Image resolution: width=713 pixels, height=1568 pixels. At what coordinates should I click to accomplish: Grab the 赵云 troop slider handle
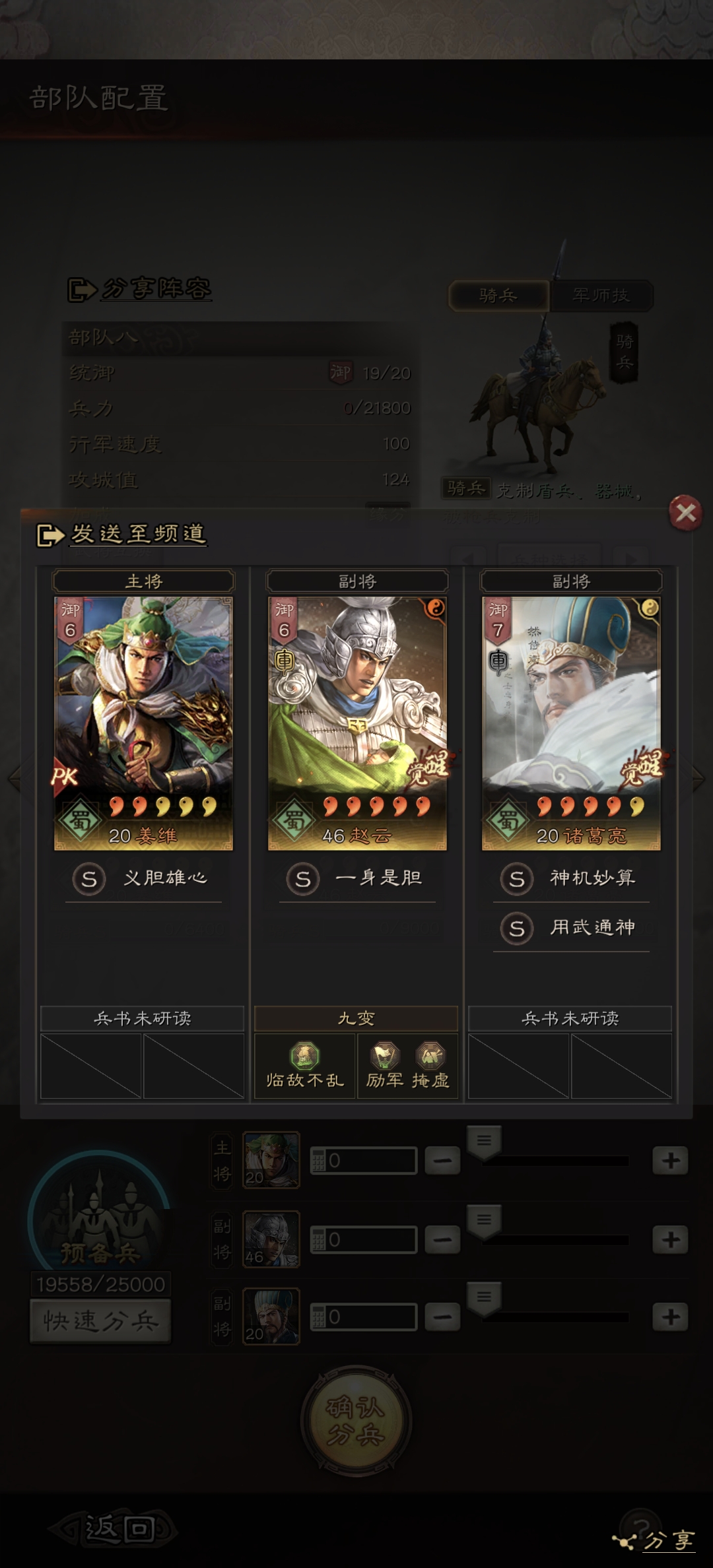(484, 1221)
